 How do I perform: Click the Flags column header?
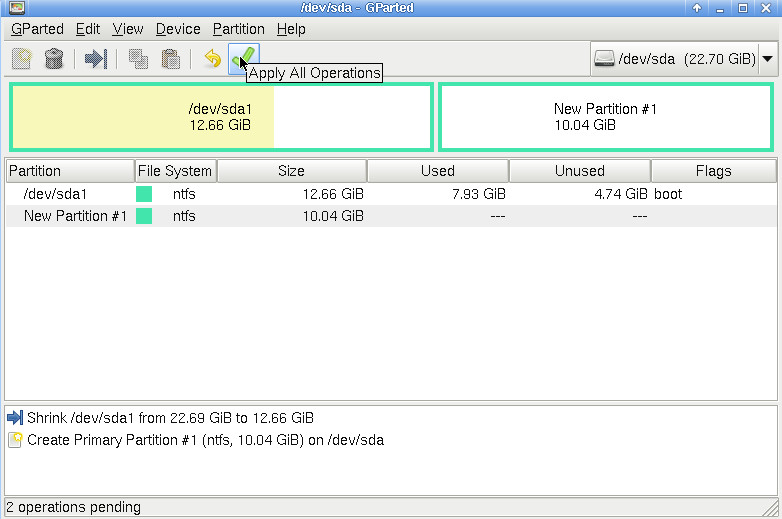coord(714,171)
